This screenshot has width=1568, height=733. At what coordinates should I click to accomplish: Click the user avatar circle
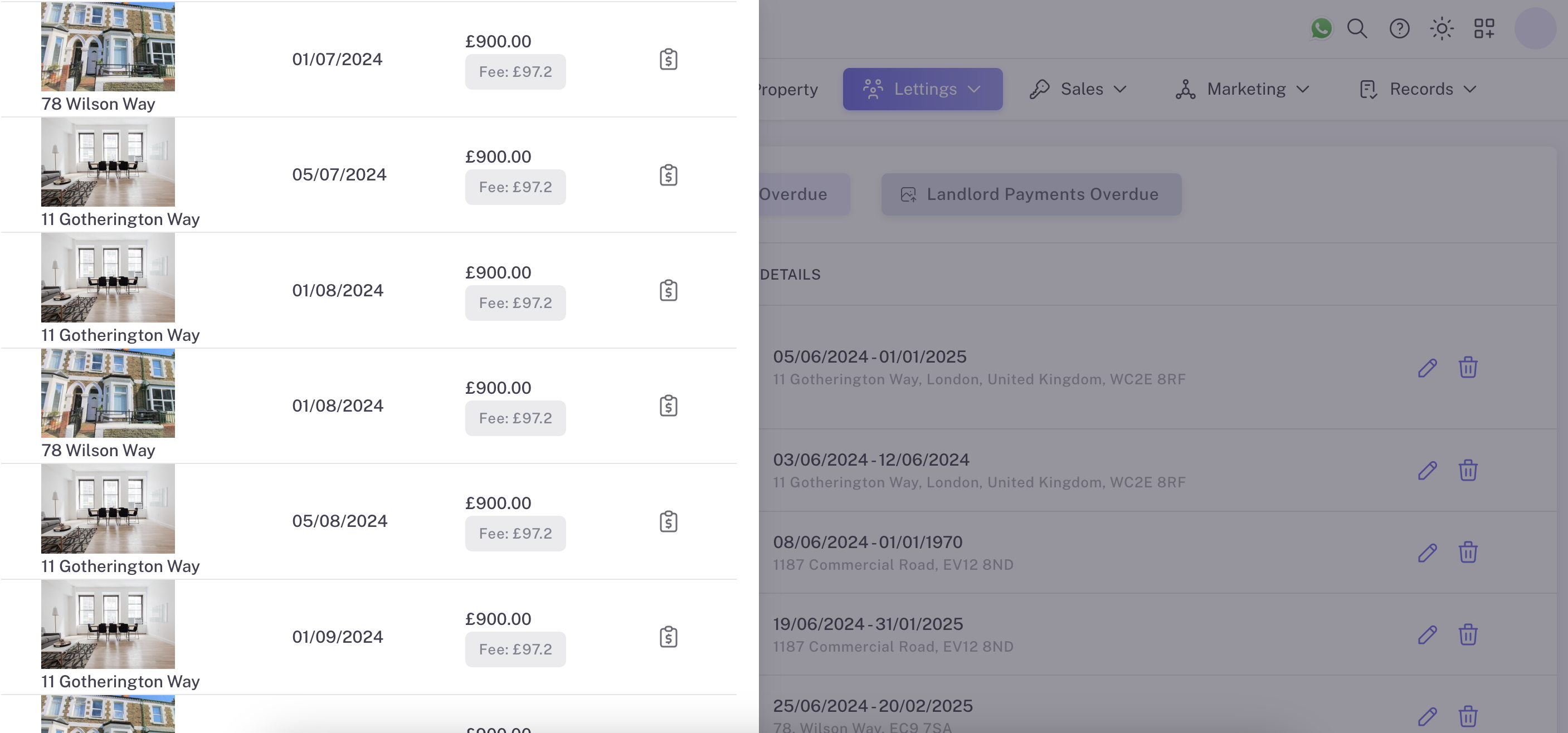click(1535, 28)
